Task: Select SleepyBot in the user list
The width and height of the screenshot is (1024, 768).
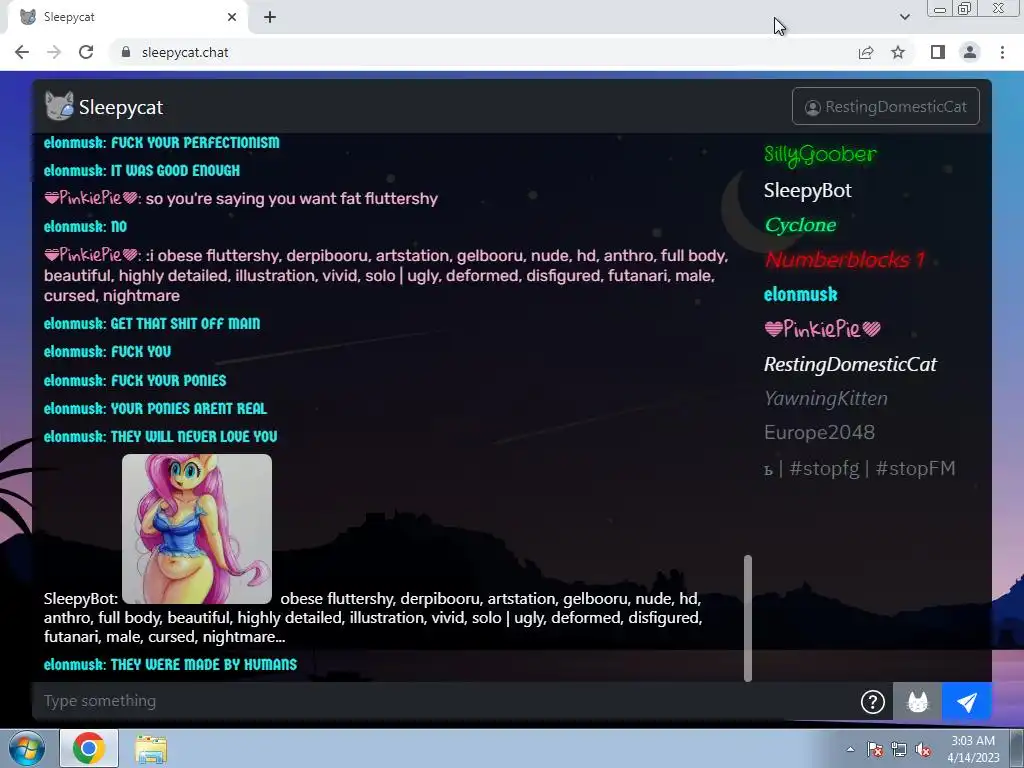Action: (x=808, y=190)
